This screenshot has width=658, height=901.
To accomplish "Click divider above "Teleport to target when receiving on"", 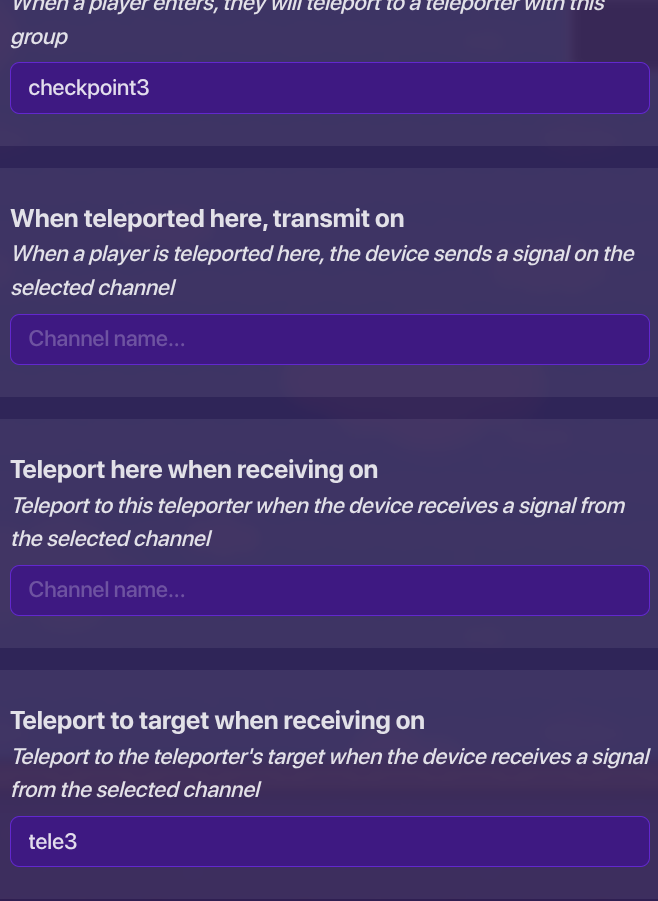I will tap(329, 659).
